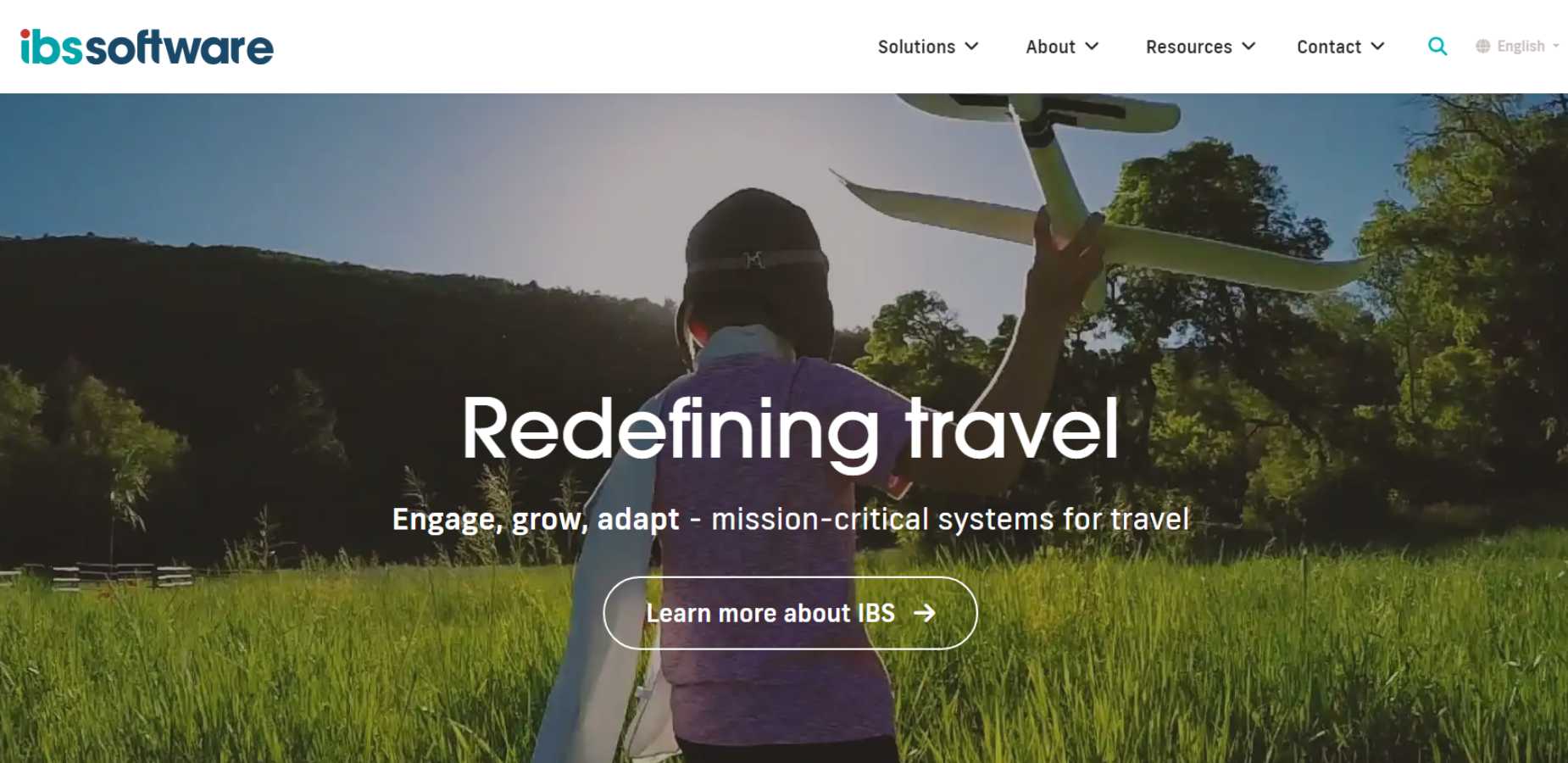
Task: Open the English language dropdown arrow
Action: [1556, 47]
